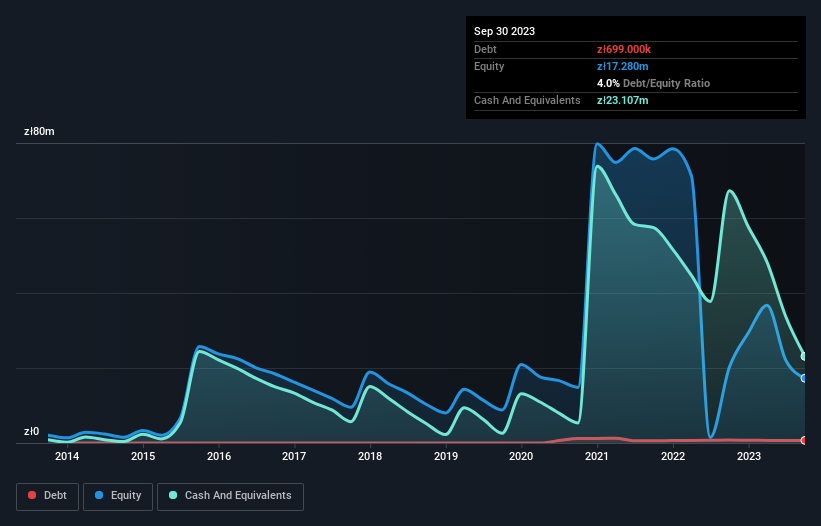
Task: Click the teal Cash legend dot
Action: 173,495
